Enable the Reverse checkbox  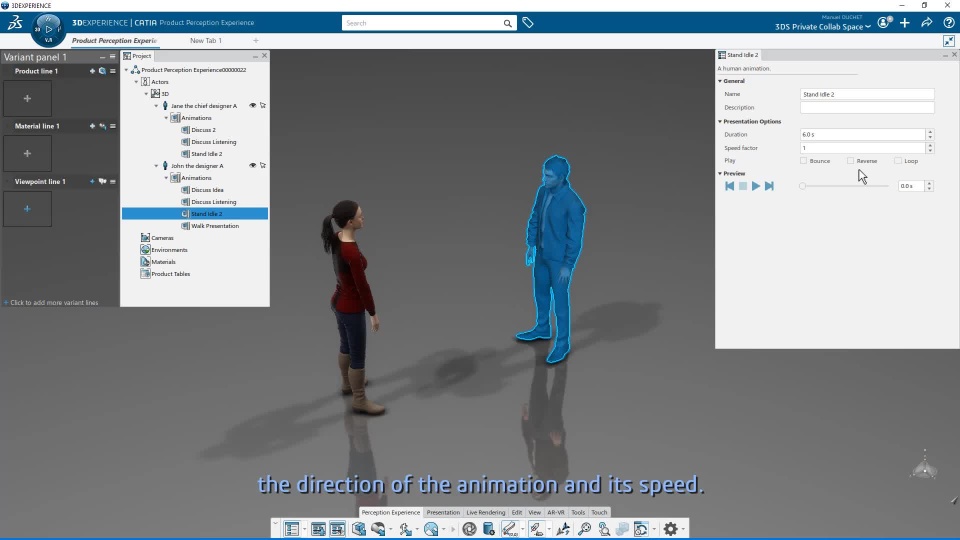[x=850, y=161]
